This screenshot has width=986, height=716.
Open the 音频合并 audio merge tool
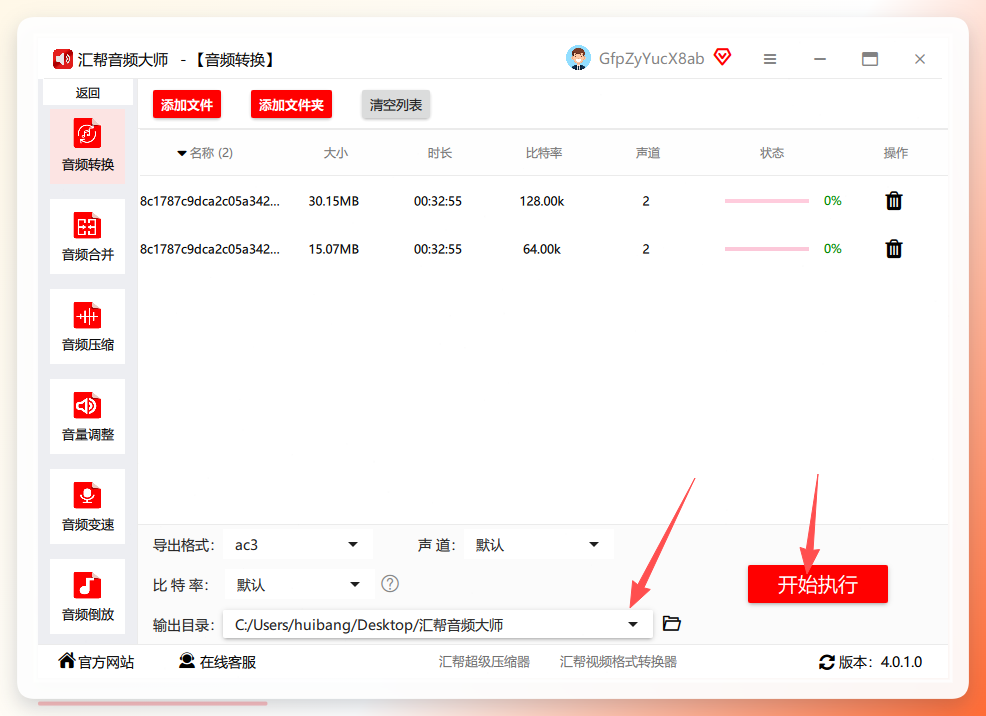pos(87,236)
